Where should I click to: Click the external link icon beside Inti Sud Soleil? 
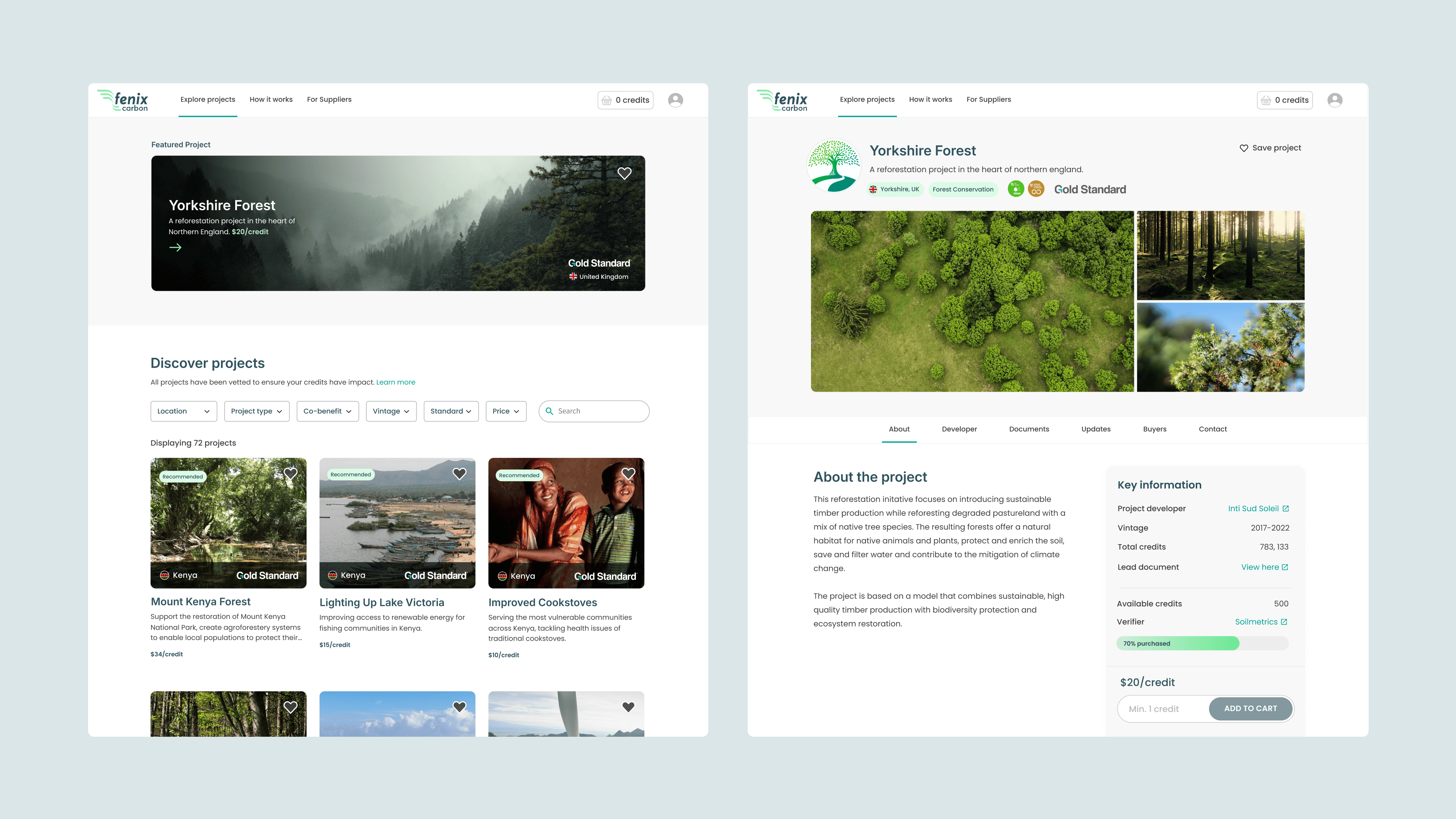[x=1285, y=509]
